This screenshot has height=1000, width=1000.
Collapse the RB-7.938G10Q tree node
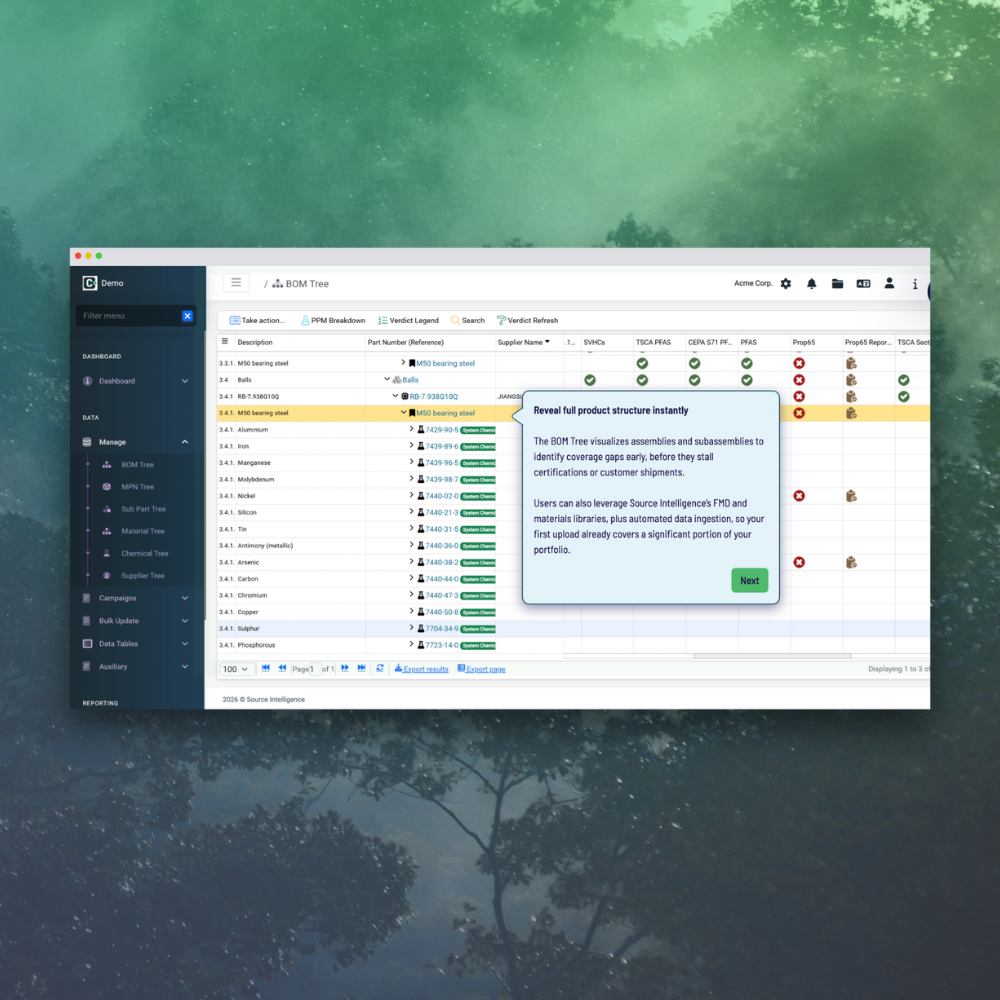[395, 395]
